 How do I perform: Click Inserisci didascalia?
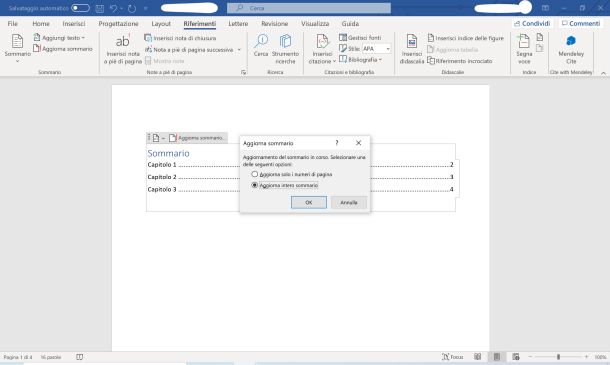pyautogui.click(x=412, y=49)
